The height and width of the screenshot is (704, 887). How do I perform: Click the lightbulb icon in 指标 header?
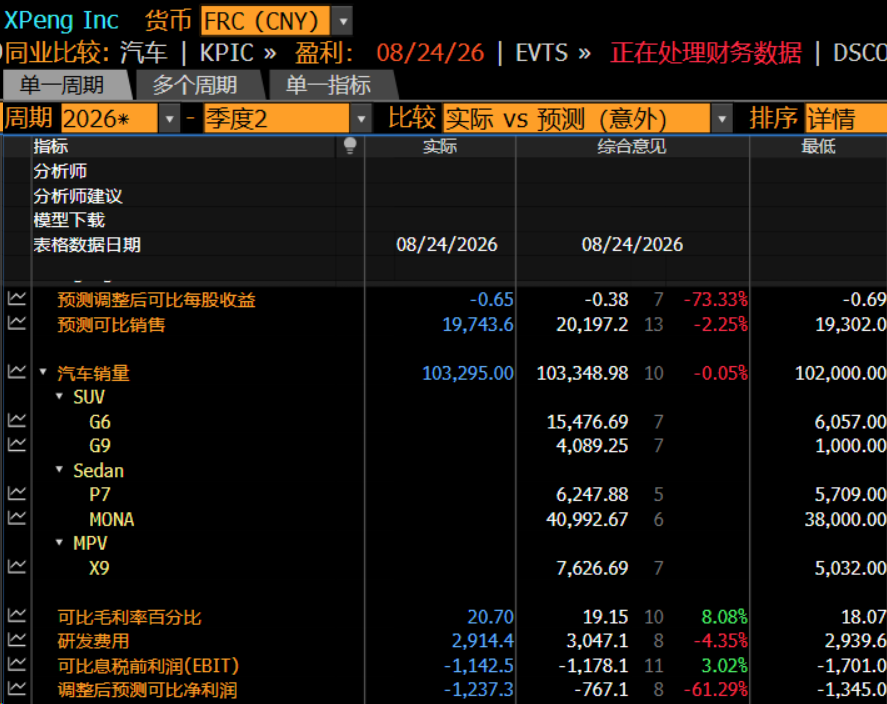pos(350,146)
